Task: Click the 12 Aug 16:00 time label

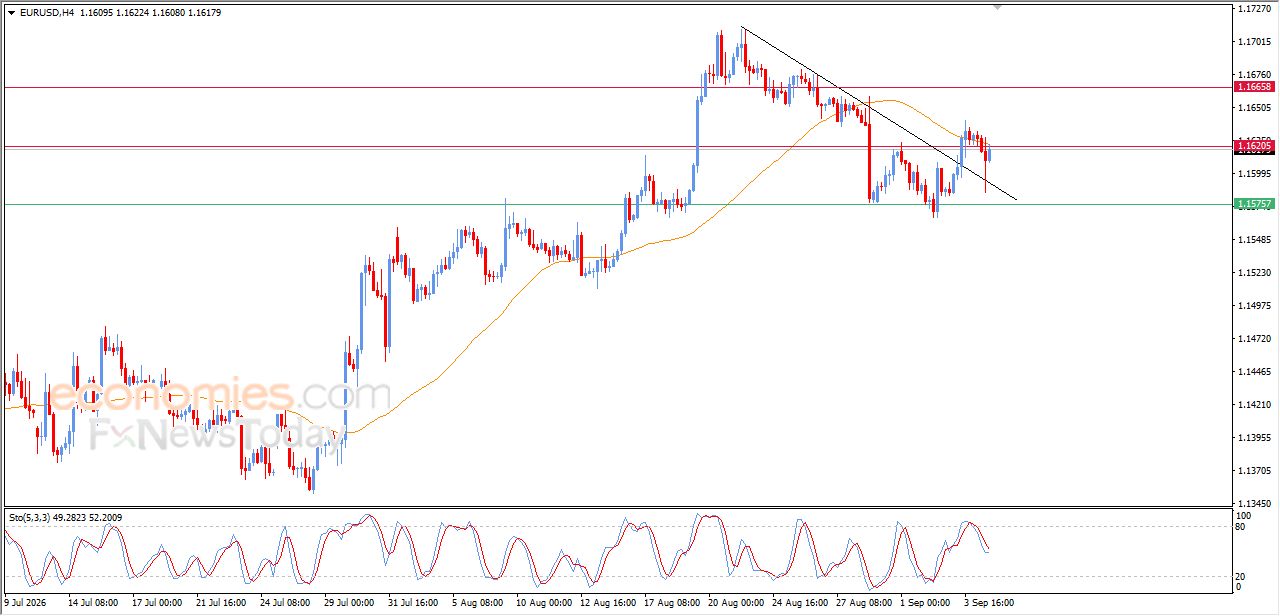Action: (606, 603)
